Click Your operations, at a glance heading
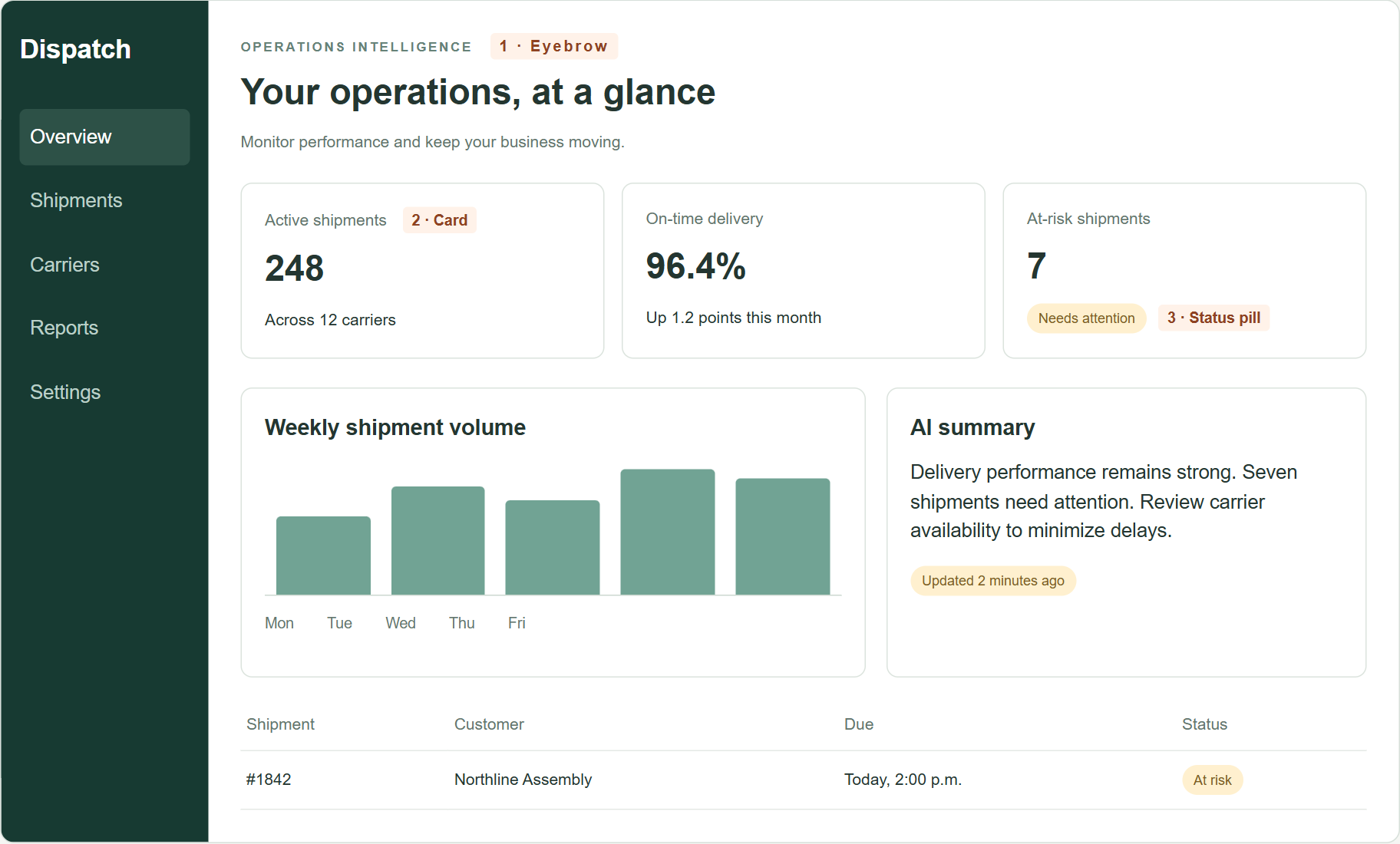The image size is (1400, 844). tap(478, 92)
